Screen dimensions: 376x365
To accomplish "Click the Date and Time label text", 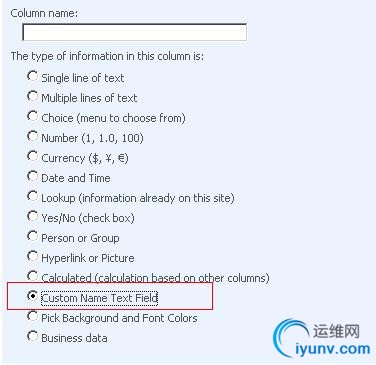I will click(76, 178).
